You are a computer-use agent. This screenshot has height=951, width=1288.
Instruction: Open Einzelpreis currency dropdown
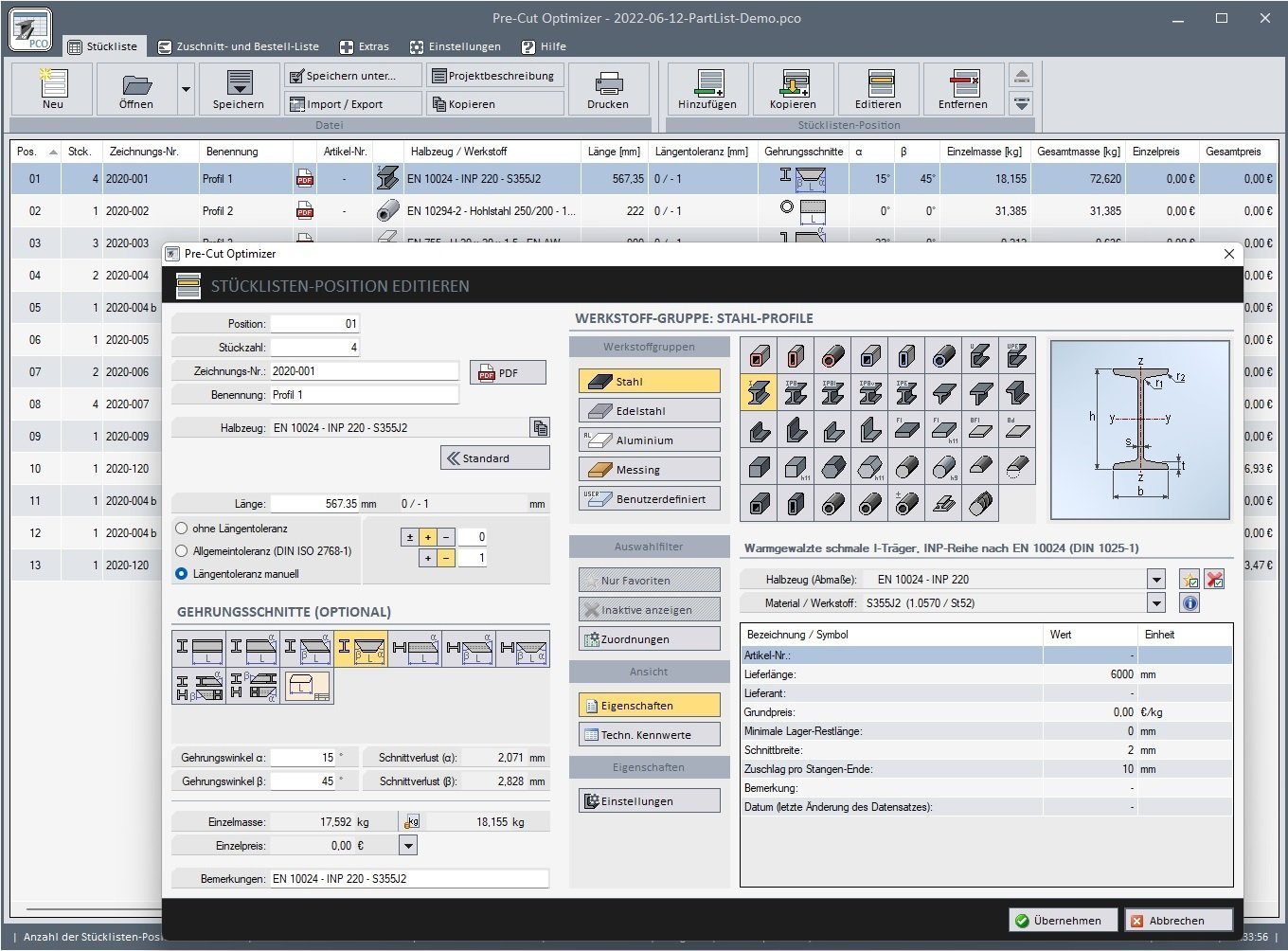pyautogui.click(x=408, y=846)
